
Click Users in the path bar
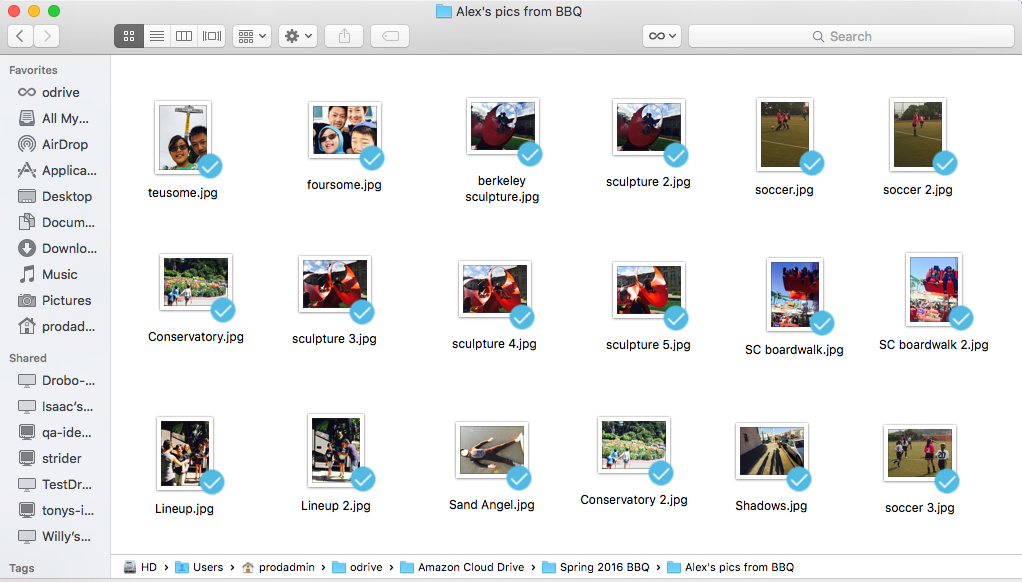199,567
